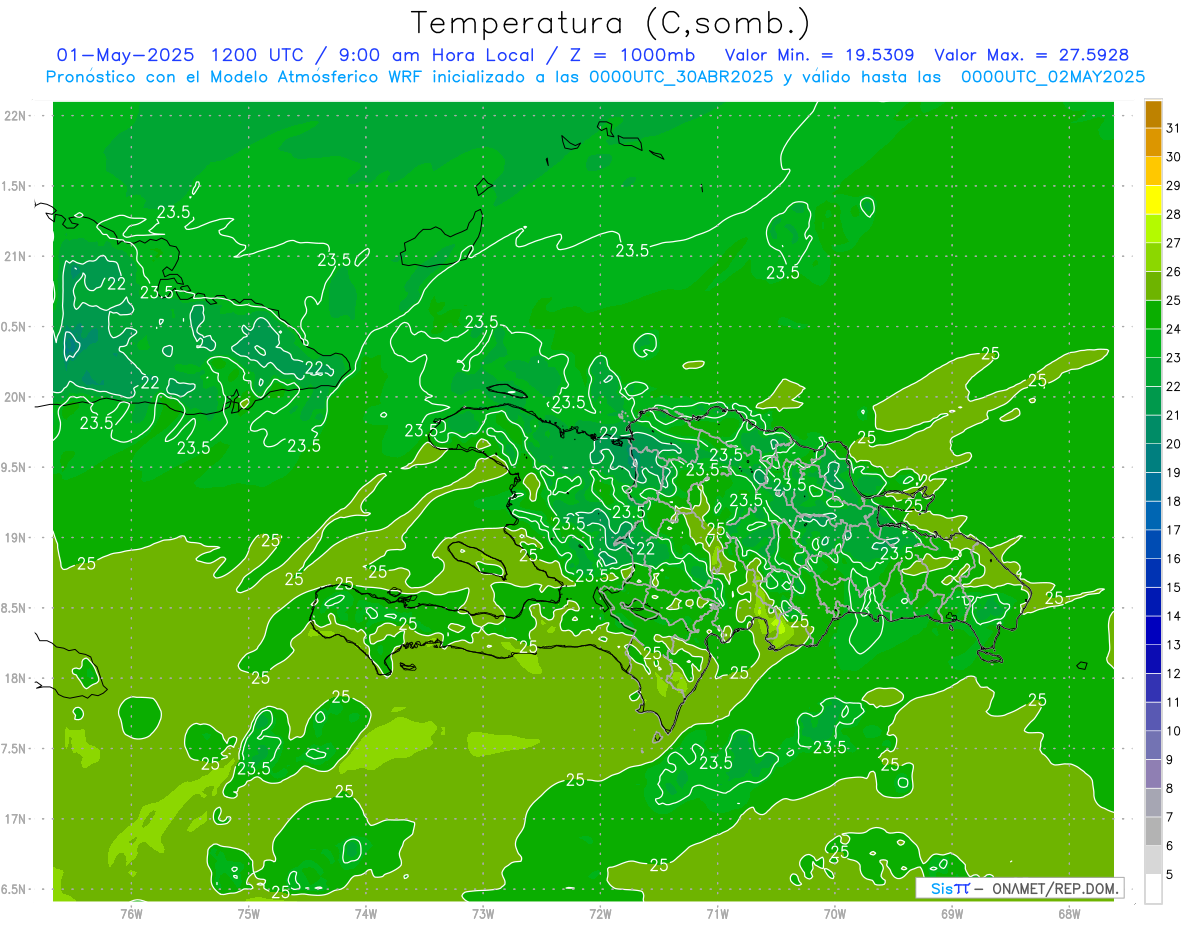Viewport: 1200px width, 927px height.
Task: Click the colorbar label 8
Action: point(1170,788)
